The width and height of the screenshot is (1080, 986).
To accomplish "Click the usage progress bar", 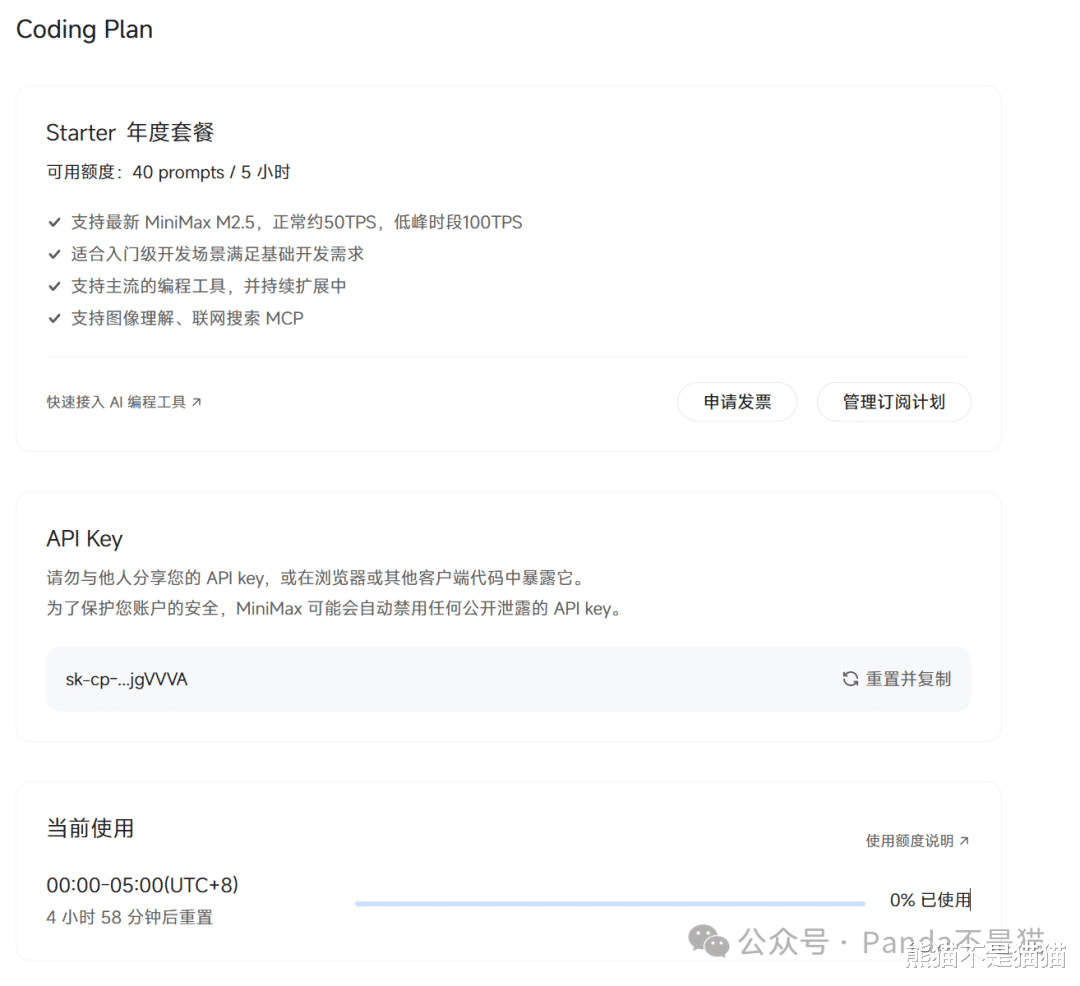I will point(610,903).
